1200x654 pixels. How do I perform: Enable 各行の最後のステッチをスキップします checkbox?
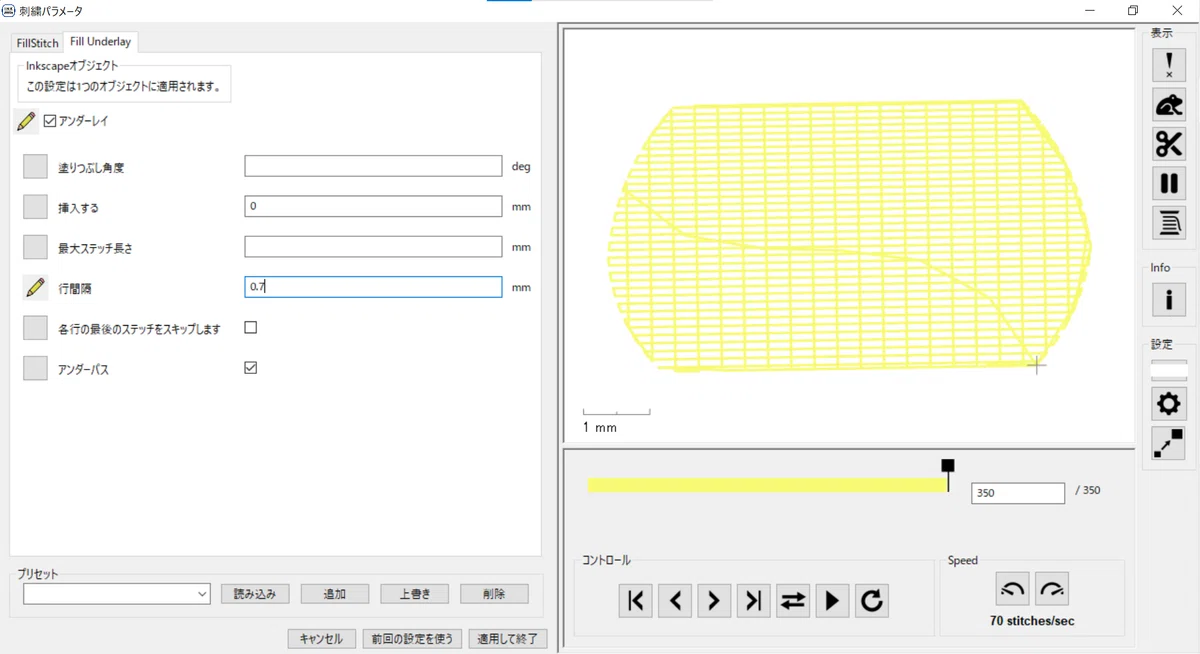coord(251,327)
